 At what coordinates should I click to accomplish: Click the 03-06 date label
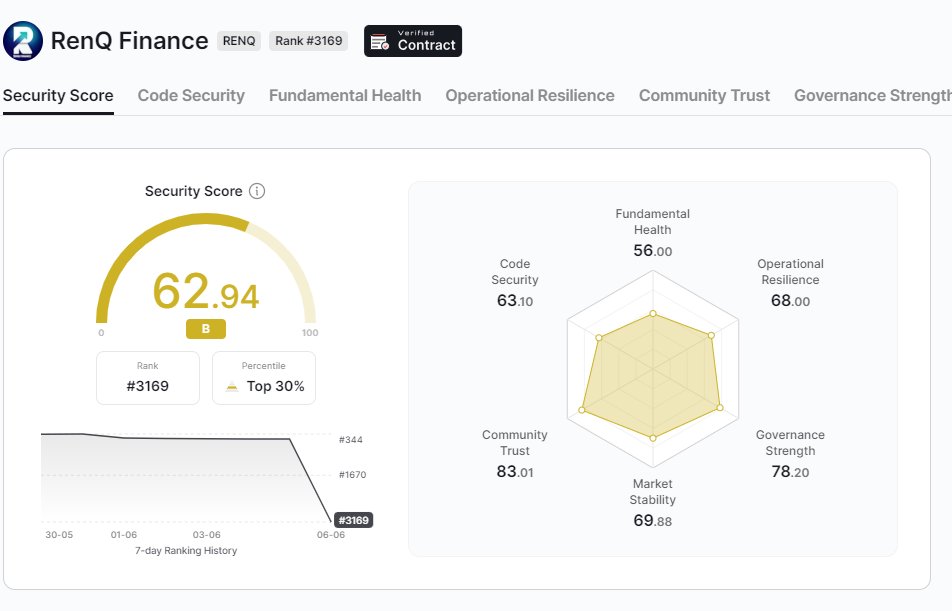(206, 535)
